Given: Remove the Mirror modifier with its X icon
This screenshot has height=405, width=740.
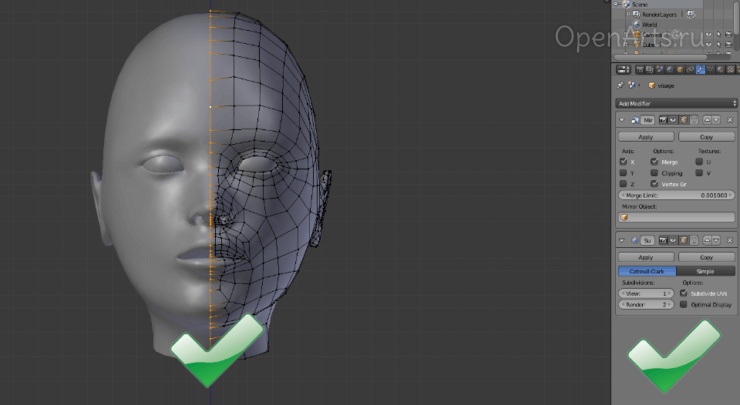Looking at the screenshot, I should click(x=730, y=120).
